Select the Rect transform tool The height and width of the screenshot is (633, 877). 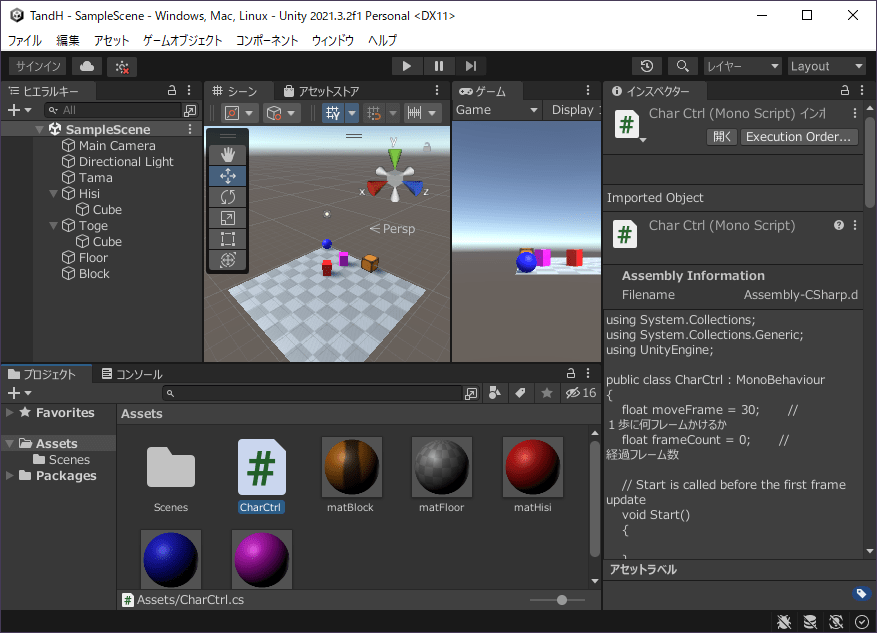pyautogui.click(x=228, y=239)
